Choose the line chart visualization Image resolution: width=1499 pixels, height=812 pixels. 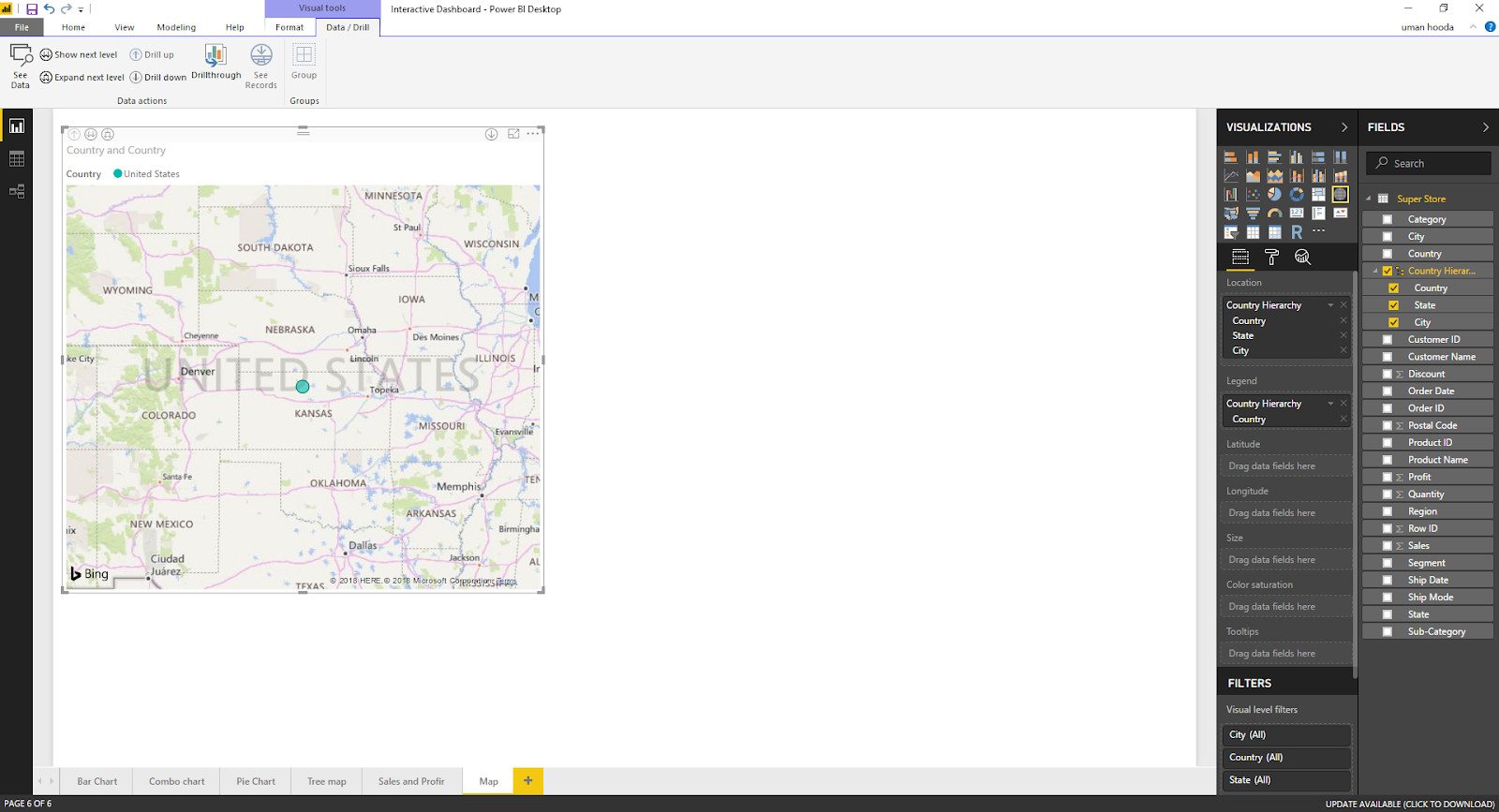(x=1231, y=176)
